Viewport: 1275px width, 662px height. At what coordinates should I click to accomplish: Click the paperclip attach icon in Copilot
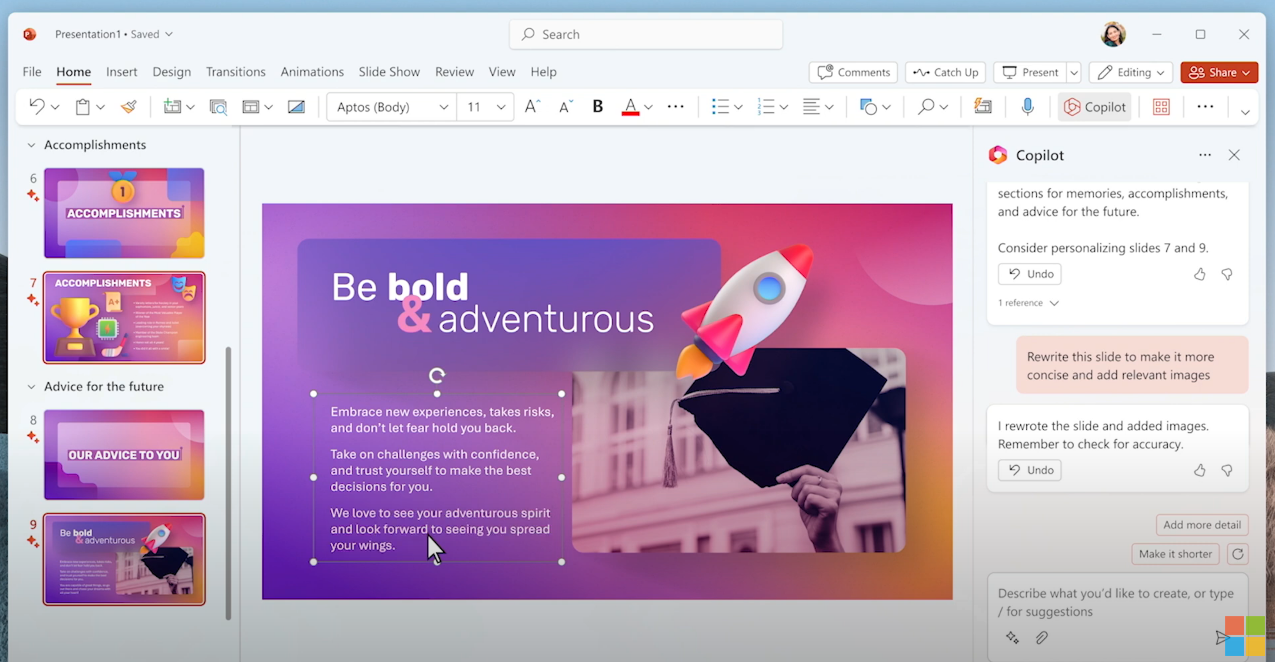(1041, 637)
